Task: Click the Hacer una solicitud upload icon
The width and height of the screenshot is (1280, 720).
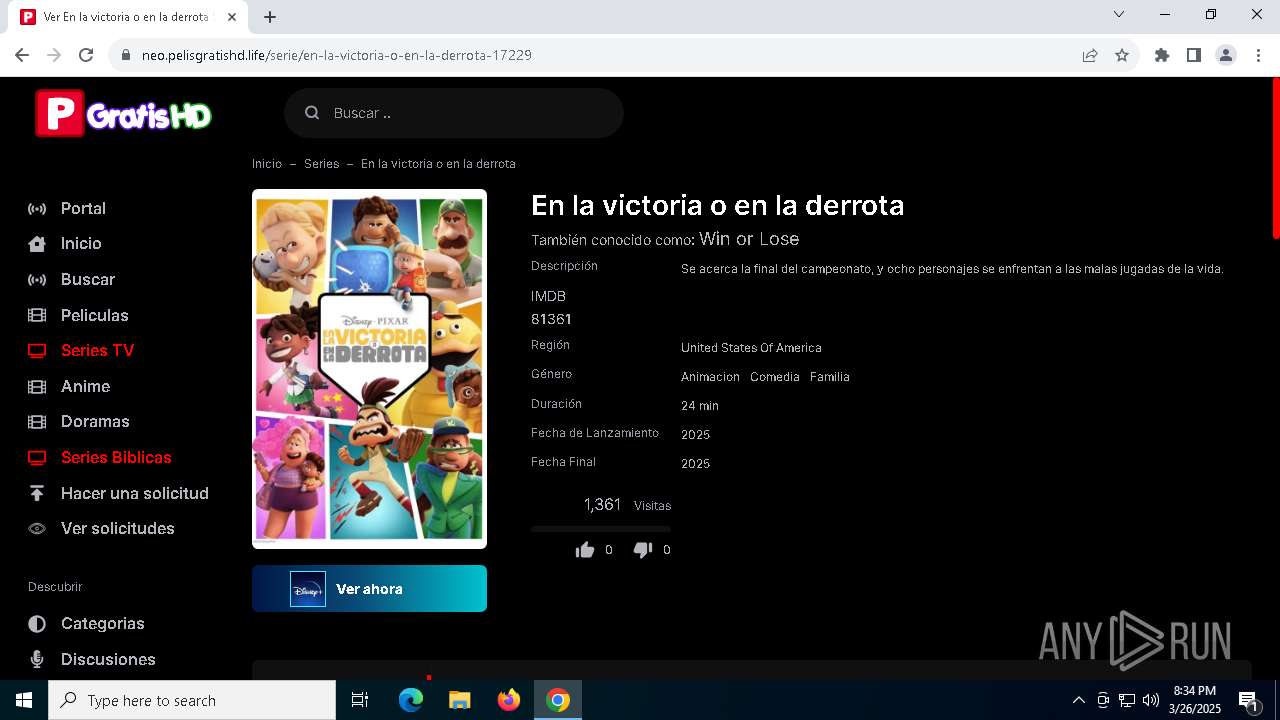Action: coord(37,493)
